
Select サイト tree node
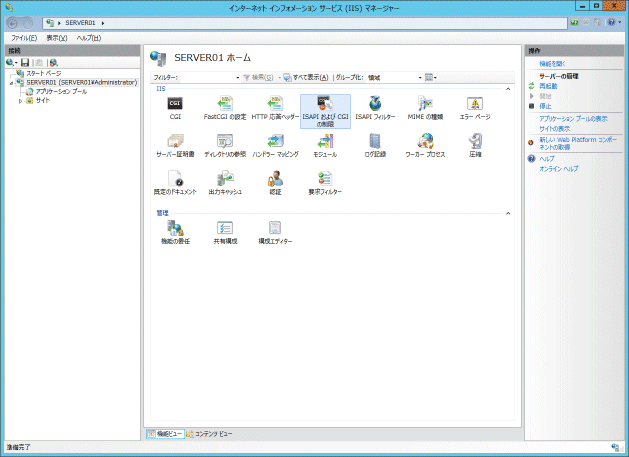[42, 101]
